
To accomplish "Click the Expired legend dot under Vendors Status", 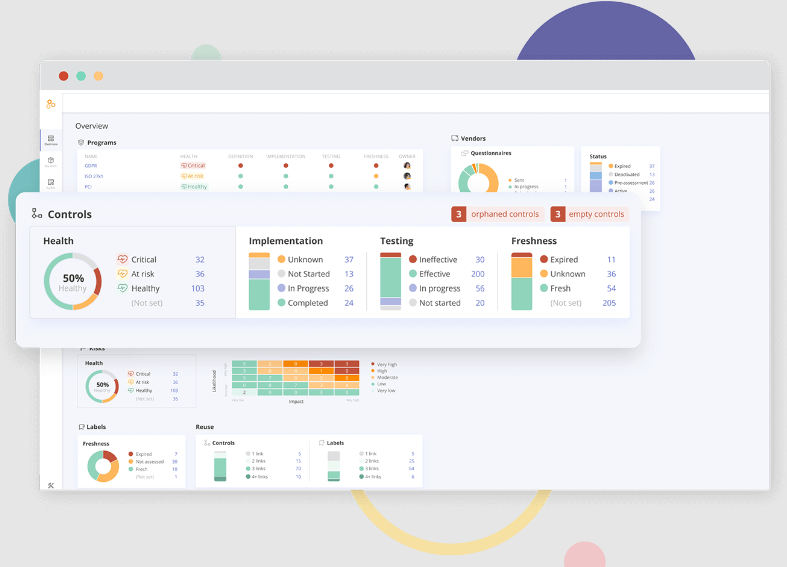I will pyautogui.click(x=611, y=166).
